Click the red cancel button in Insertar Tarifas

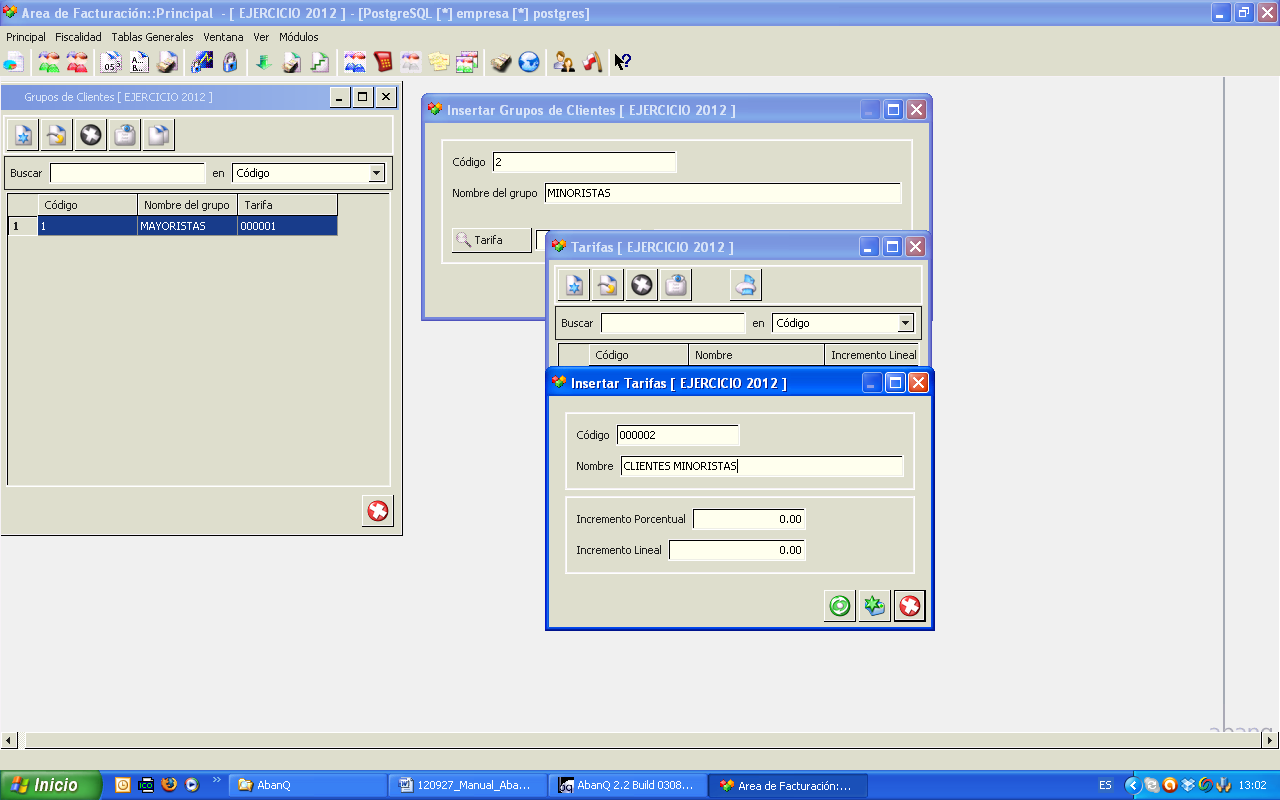tap(910, 606)
